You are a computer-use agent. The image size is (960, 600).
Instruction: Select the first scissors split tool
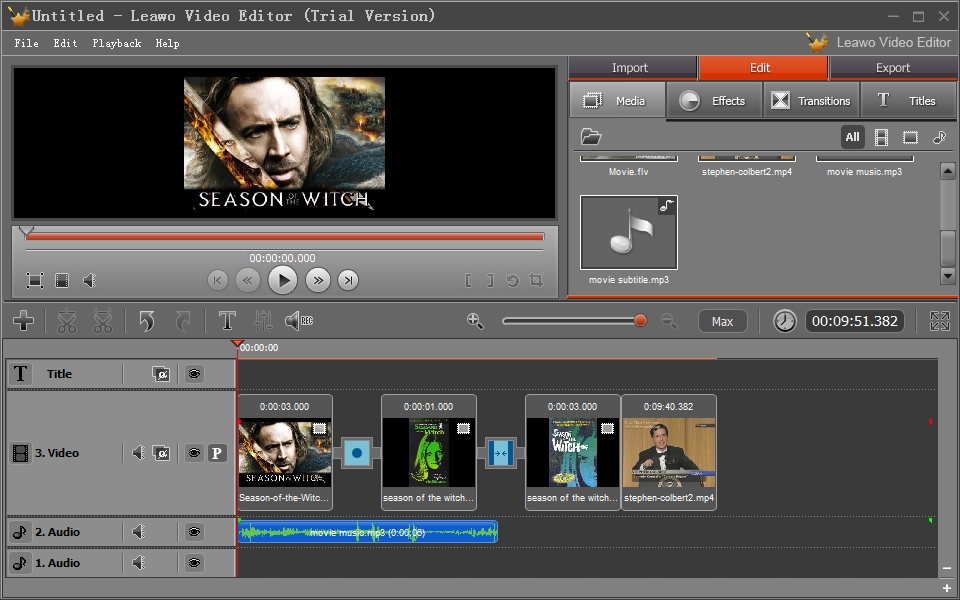[x=67, y=321]
